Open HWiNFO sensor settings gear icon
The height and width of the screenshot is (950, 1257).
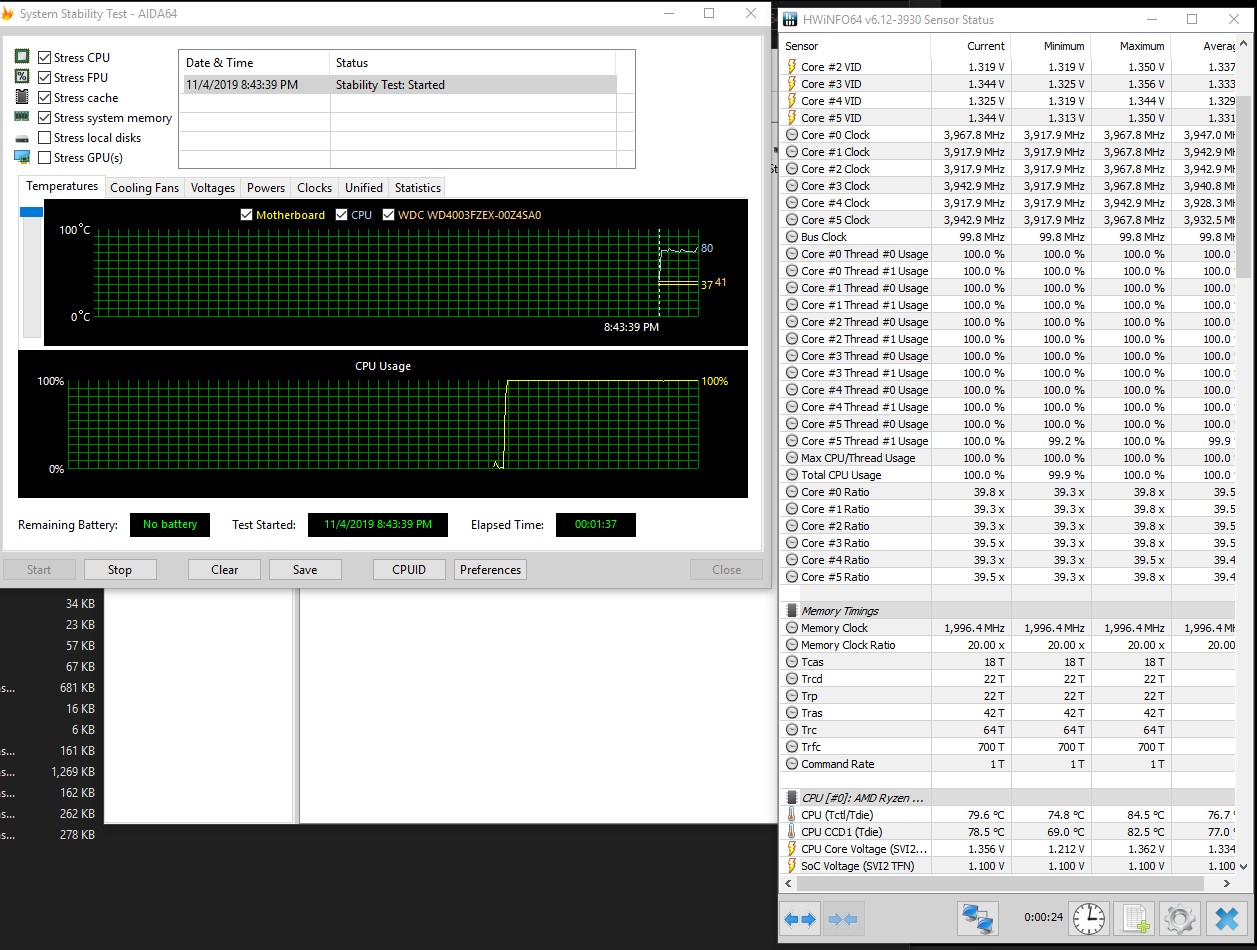1181,918
